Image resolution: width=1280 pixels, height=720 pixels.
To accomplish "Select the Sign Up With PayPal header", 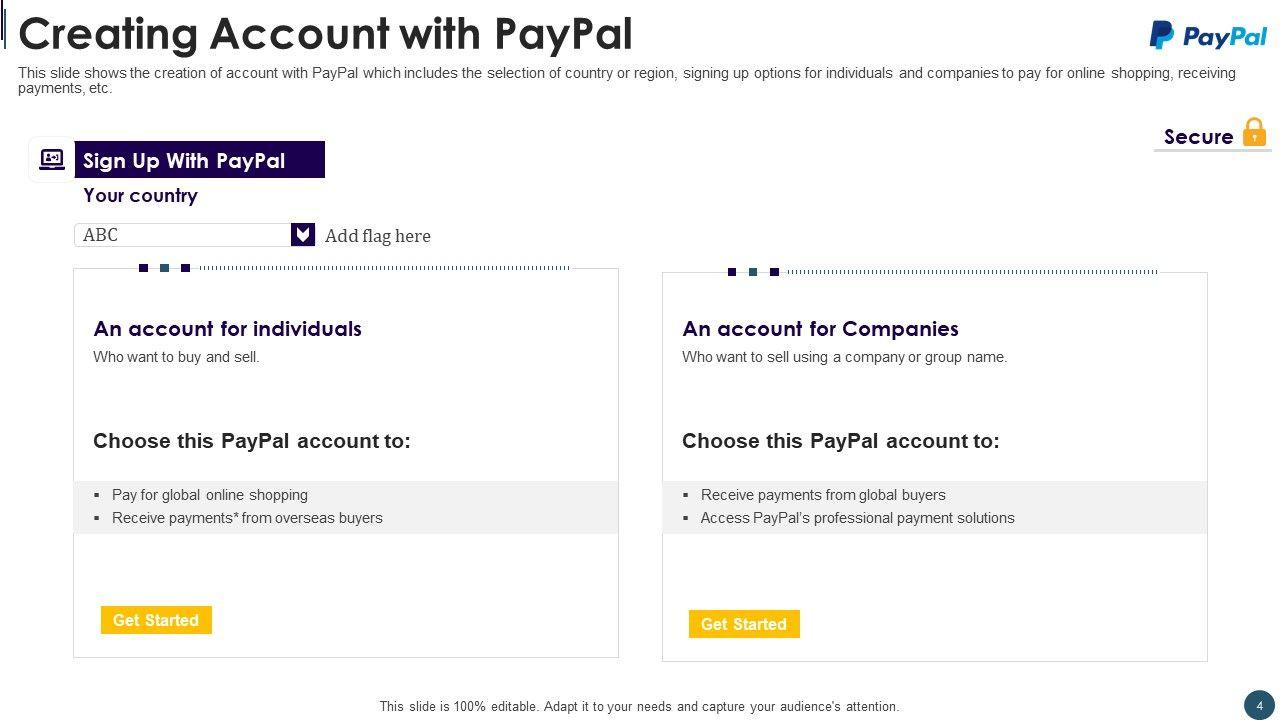I will tap(199, 160).
